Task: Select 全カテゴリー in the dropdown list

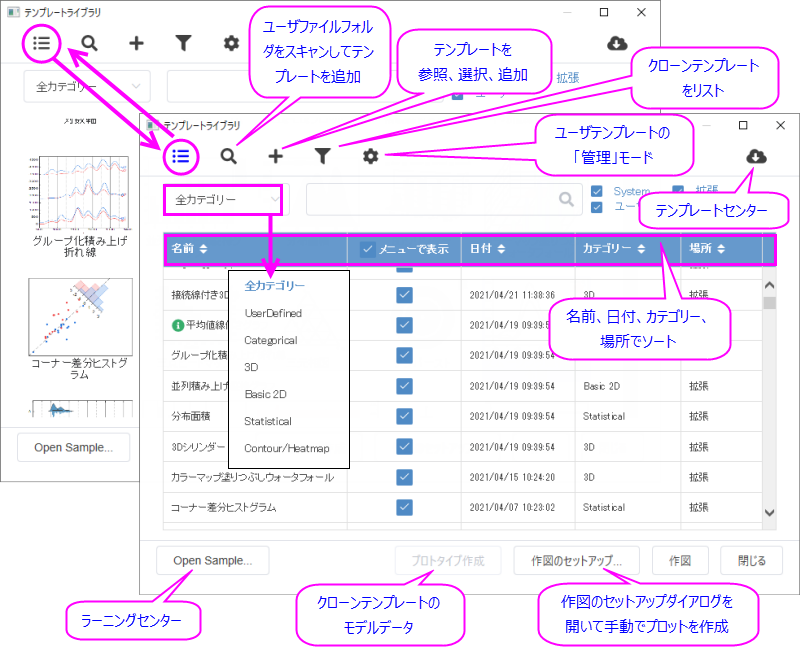Action: [274, 286]
